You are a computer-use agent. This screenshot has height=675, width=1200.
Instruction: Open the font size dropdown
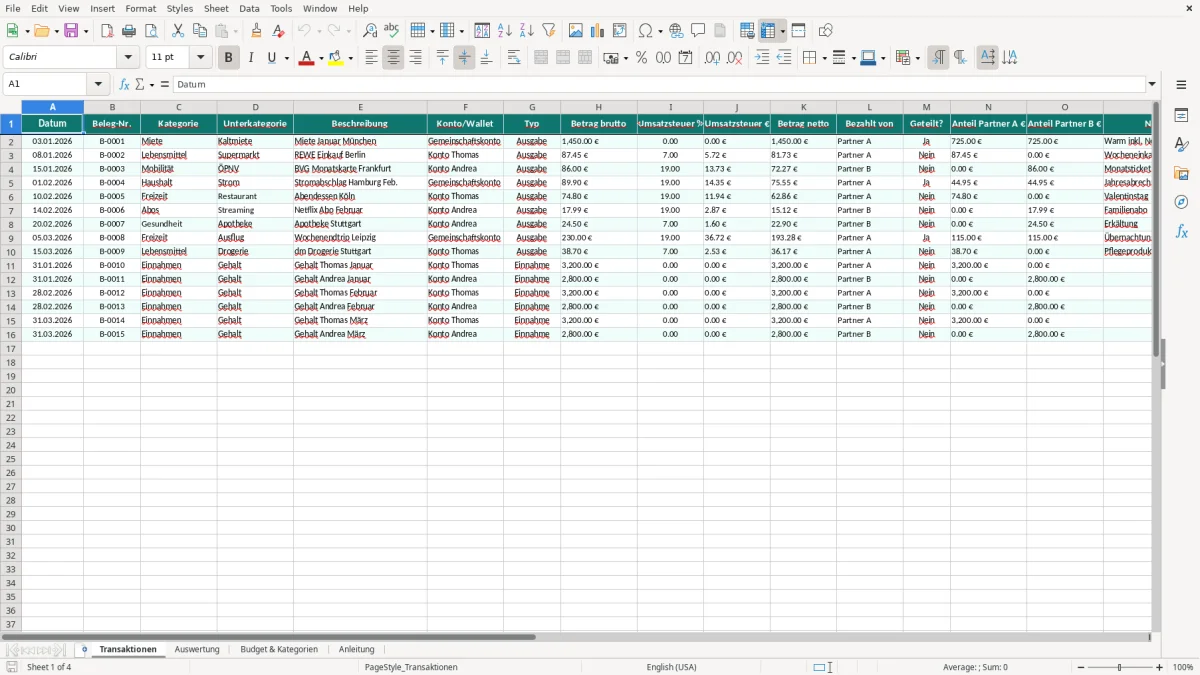(x=200, y=58)
